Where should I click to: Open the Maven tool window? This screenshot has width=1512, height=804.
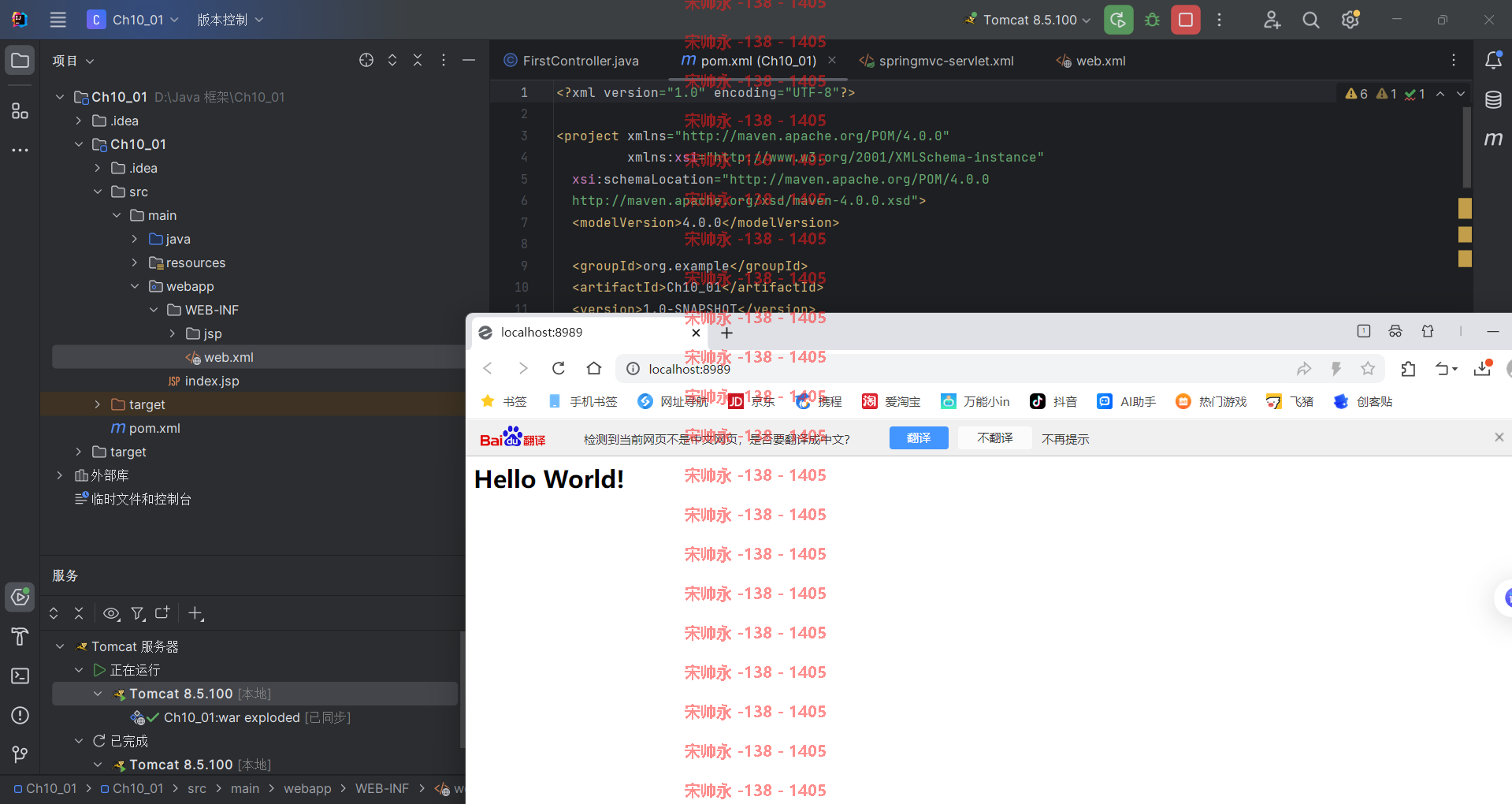tap(1493, 140)
